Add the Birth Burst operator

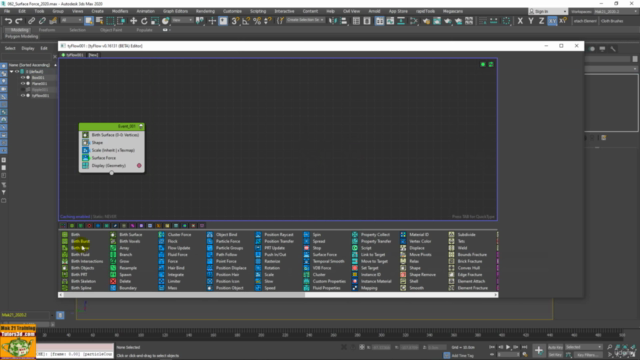(x=76, y=241)
